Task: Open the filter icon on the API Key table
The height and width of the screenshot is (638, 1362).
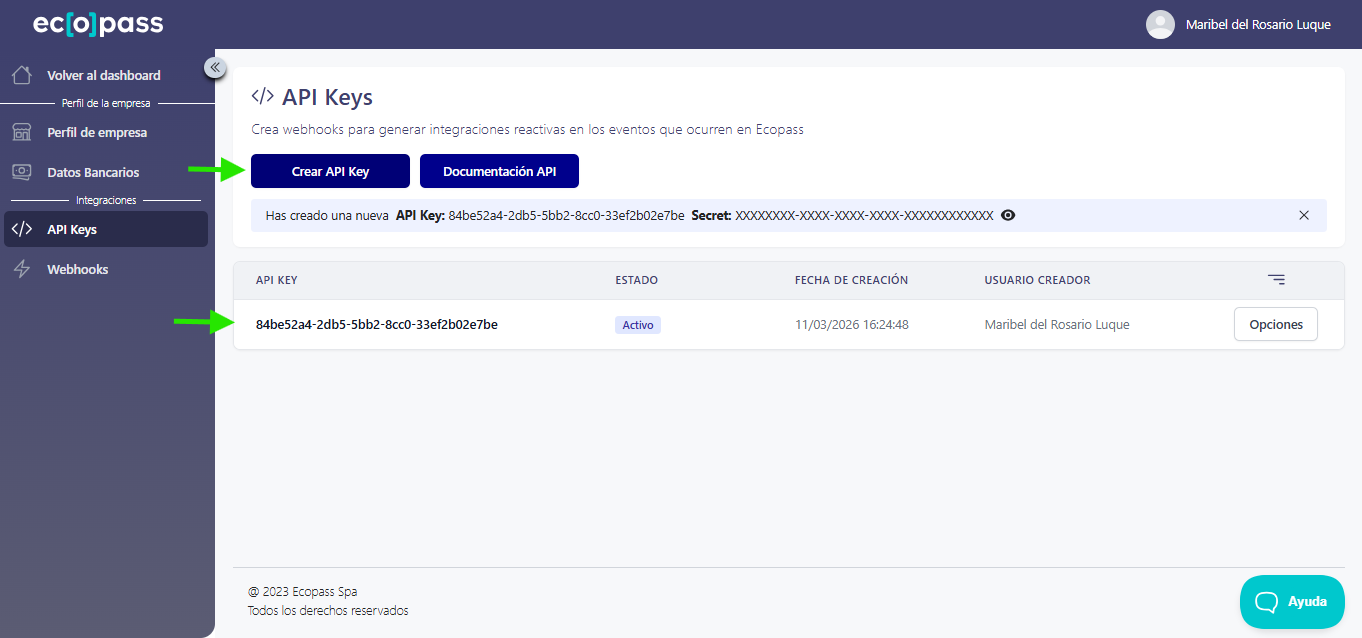Action: pyautogui.click(x=1276, y=280)
